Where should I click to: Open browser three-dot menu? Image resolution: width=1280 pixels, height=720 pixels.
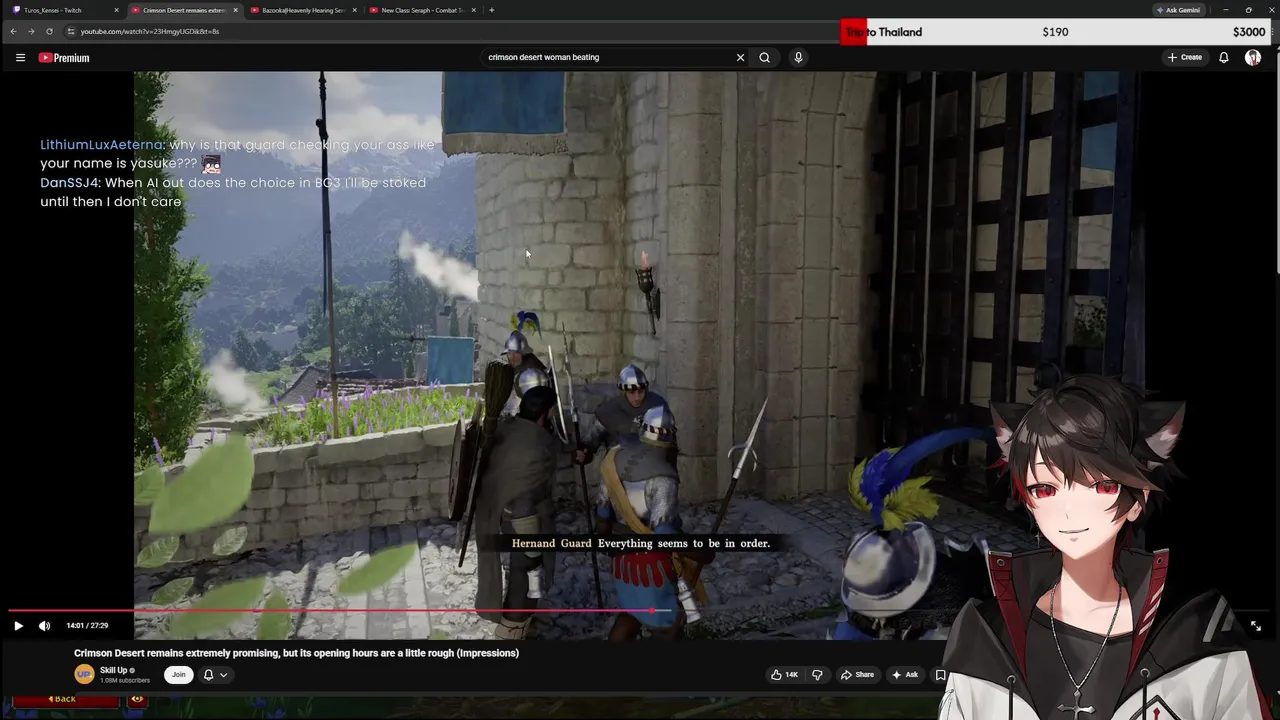1270,31
